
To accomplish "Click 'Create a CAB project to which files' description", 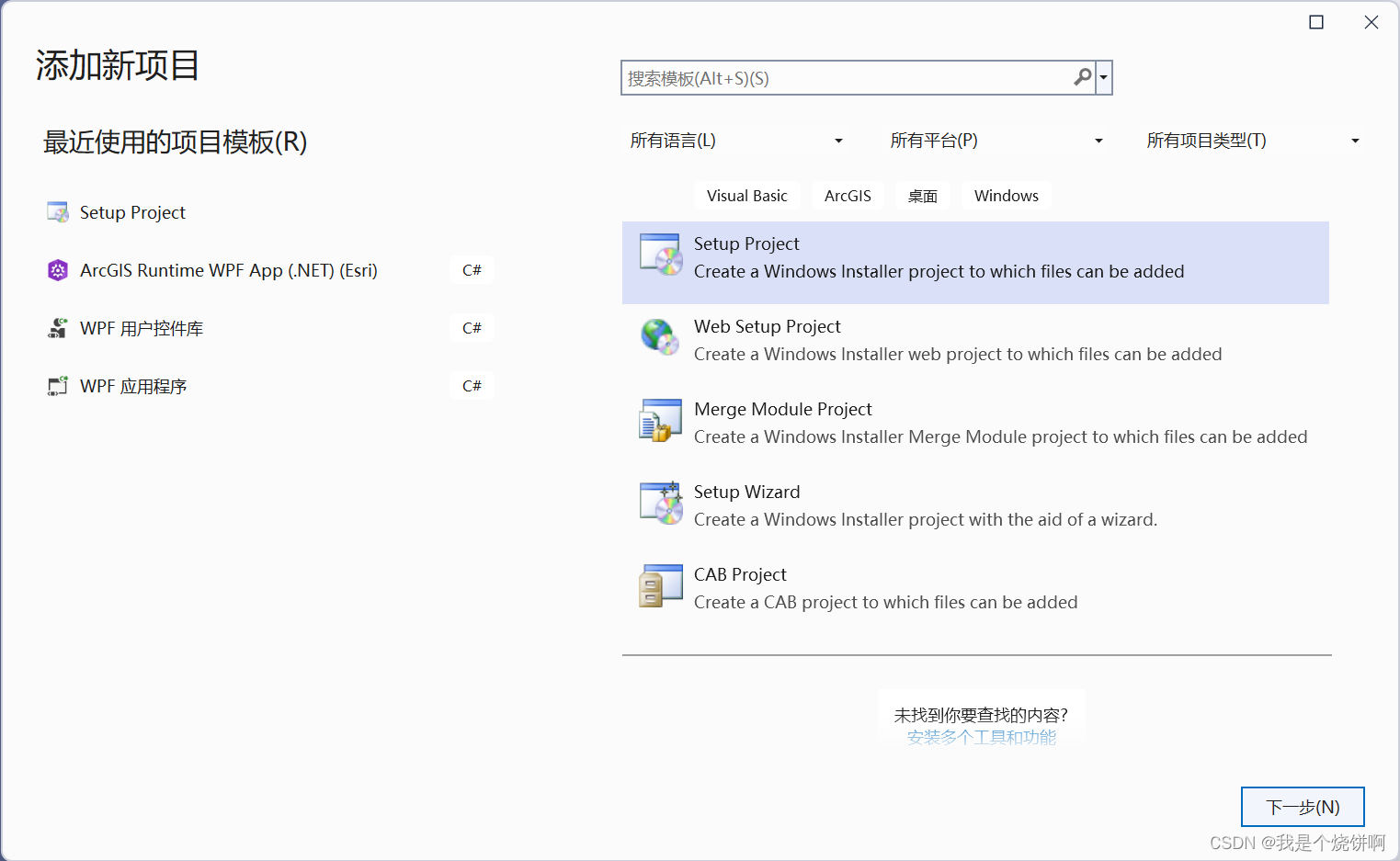I will pos(886,602).
